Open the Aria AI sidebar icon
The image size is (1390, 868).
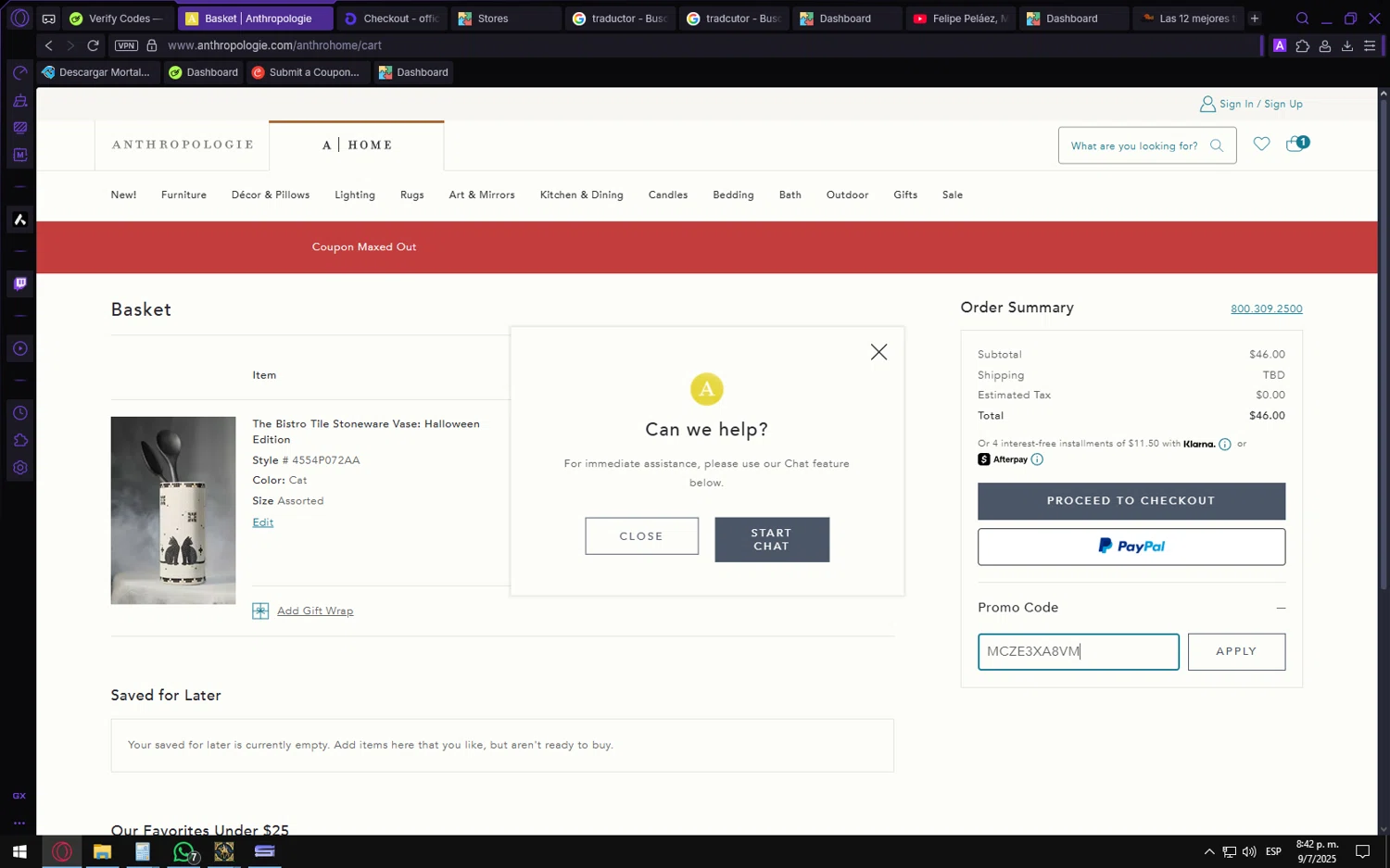pos(19,220)
